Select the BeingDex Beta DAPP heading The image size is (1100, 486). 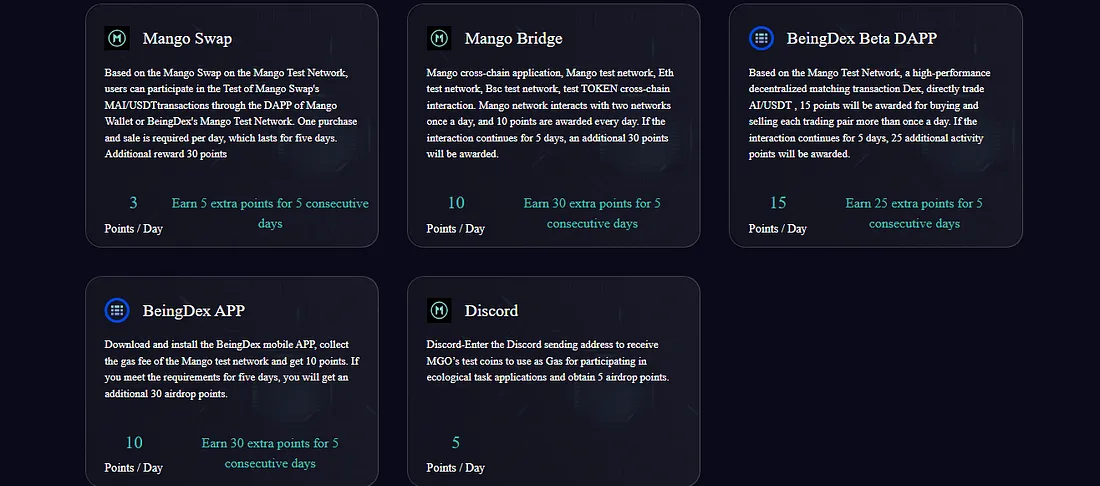(x=861, y=39)
